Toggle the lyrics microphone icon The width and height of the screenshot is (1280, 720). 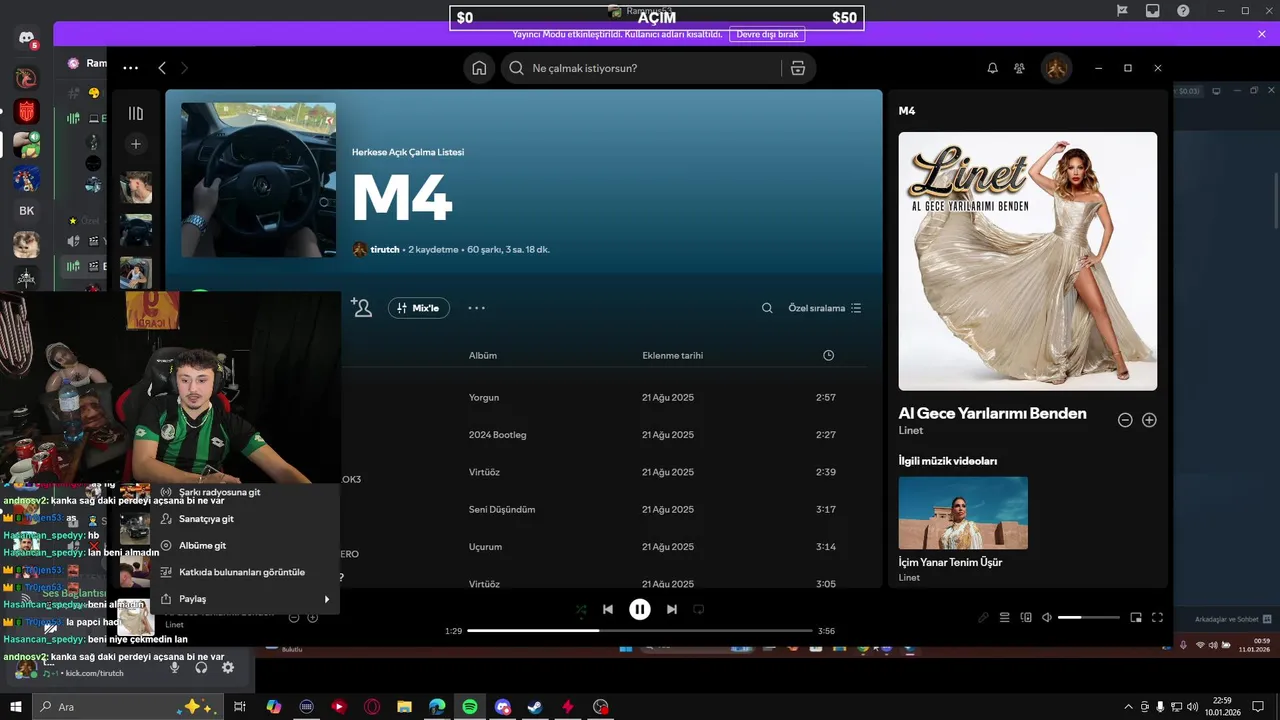984,618
